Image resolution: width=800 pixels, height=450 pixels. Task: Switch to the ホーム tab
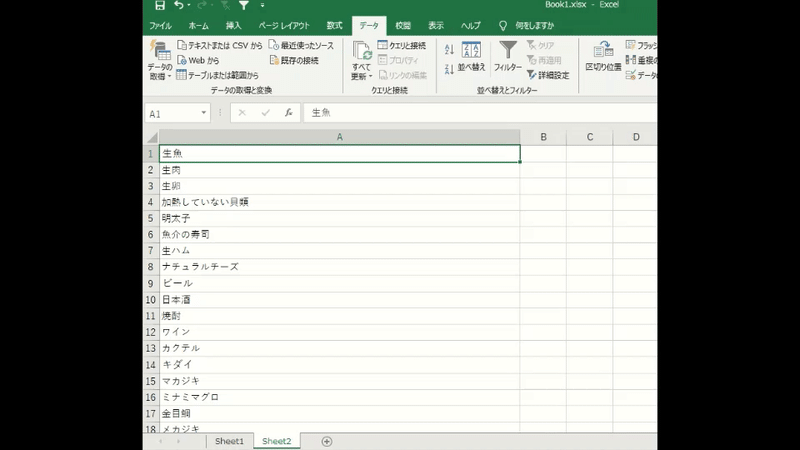(198, 26)
